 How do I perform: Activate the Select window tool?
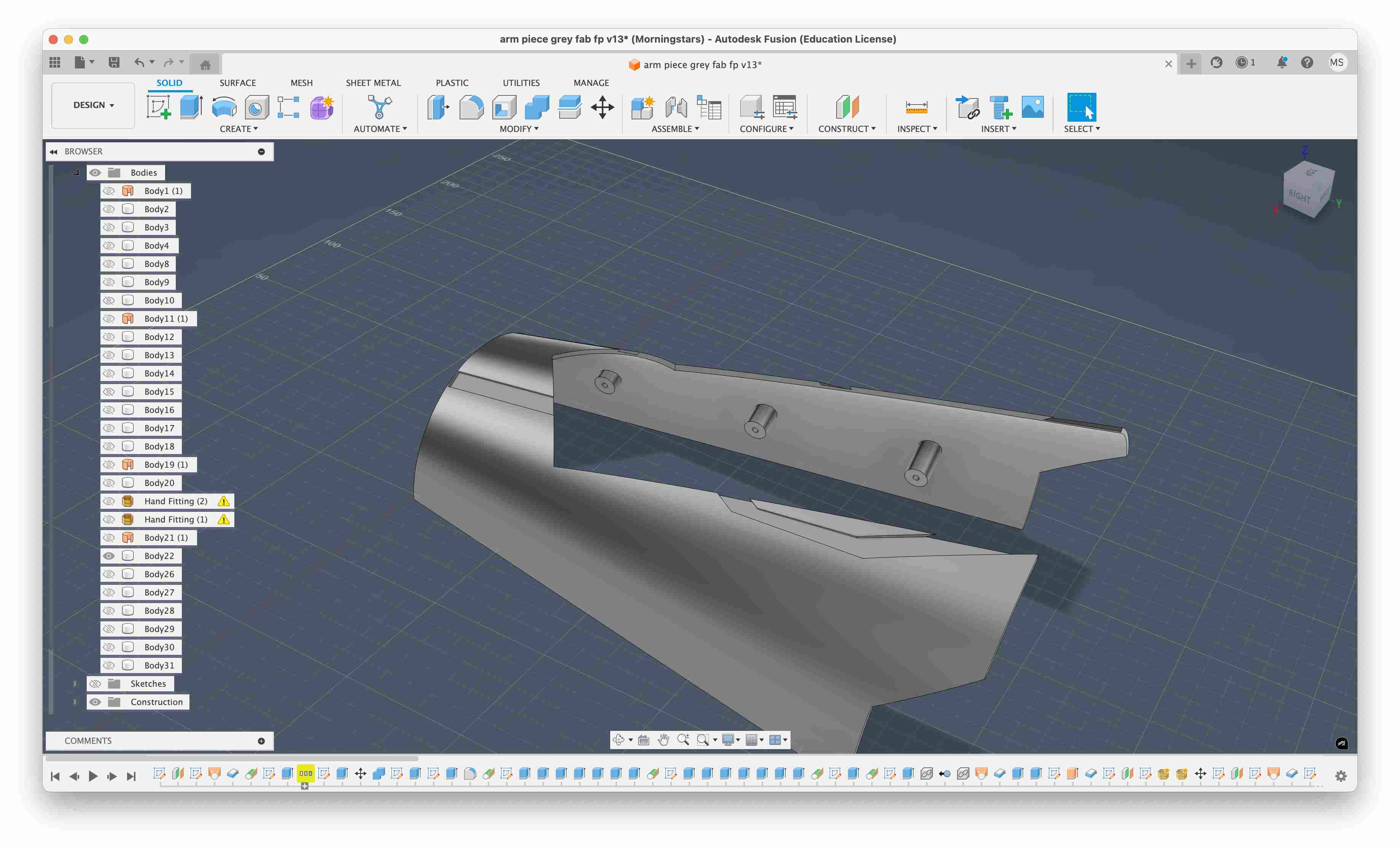1081,107
